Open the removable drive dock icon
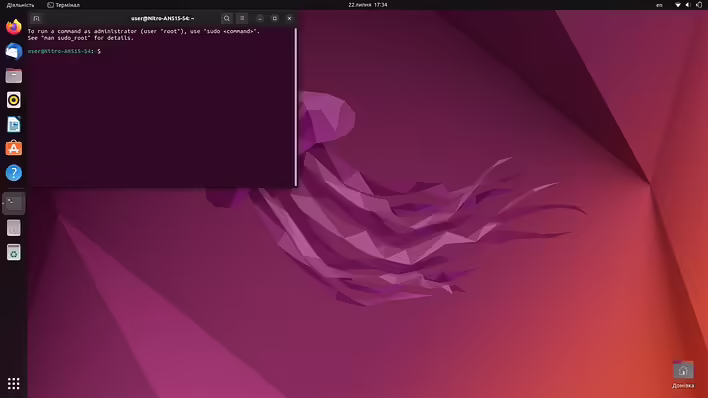Viewport: 708px width, 398px height. (x=14, y=228)
